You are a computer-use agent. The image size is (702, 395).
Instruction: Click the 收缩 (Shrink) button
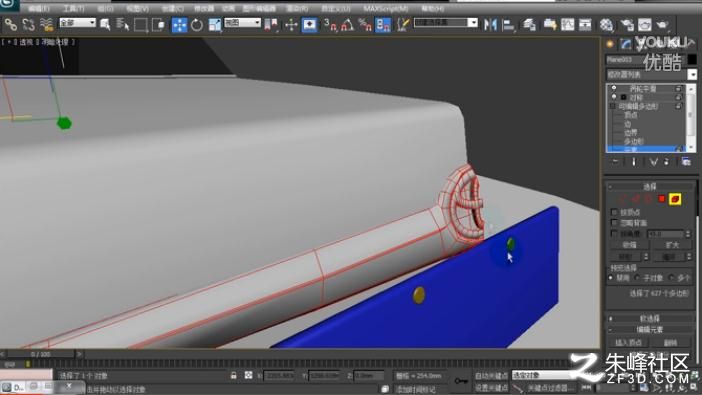629,245
